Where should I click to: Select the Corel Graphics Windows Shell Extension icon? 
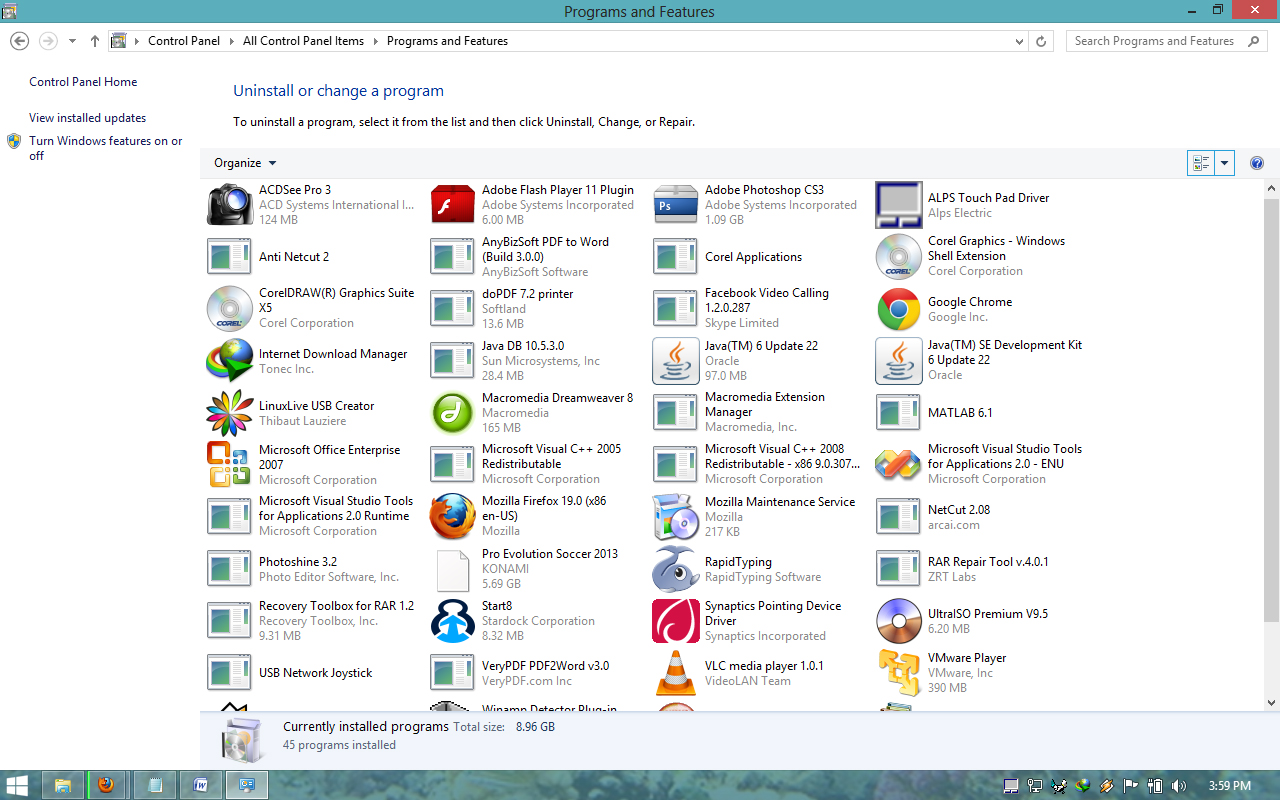[x=899, y=256]
